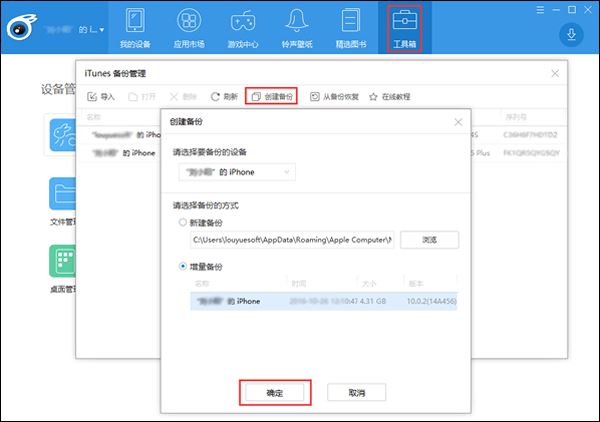Image resolution: width=600 pixels, height=422 pixels.
Task: Click the 取消 cancel button
Action: 357,393
